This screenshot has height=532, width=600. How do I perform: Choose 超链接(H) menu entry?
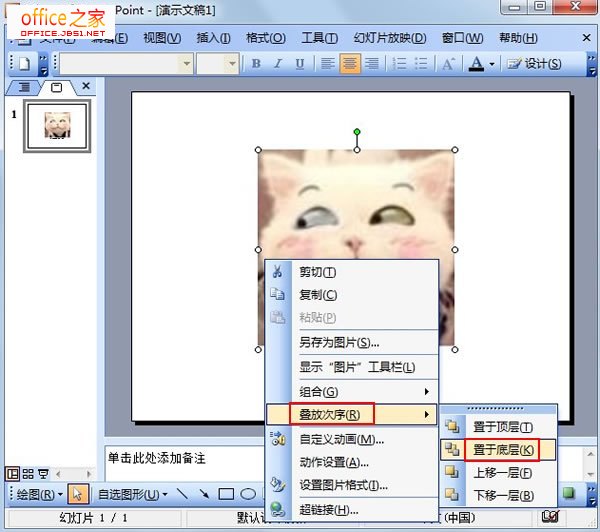352,509
